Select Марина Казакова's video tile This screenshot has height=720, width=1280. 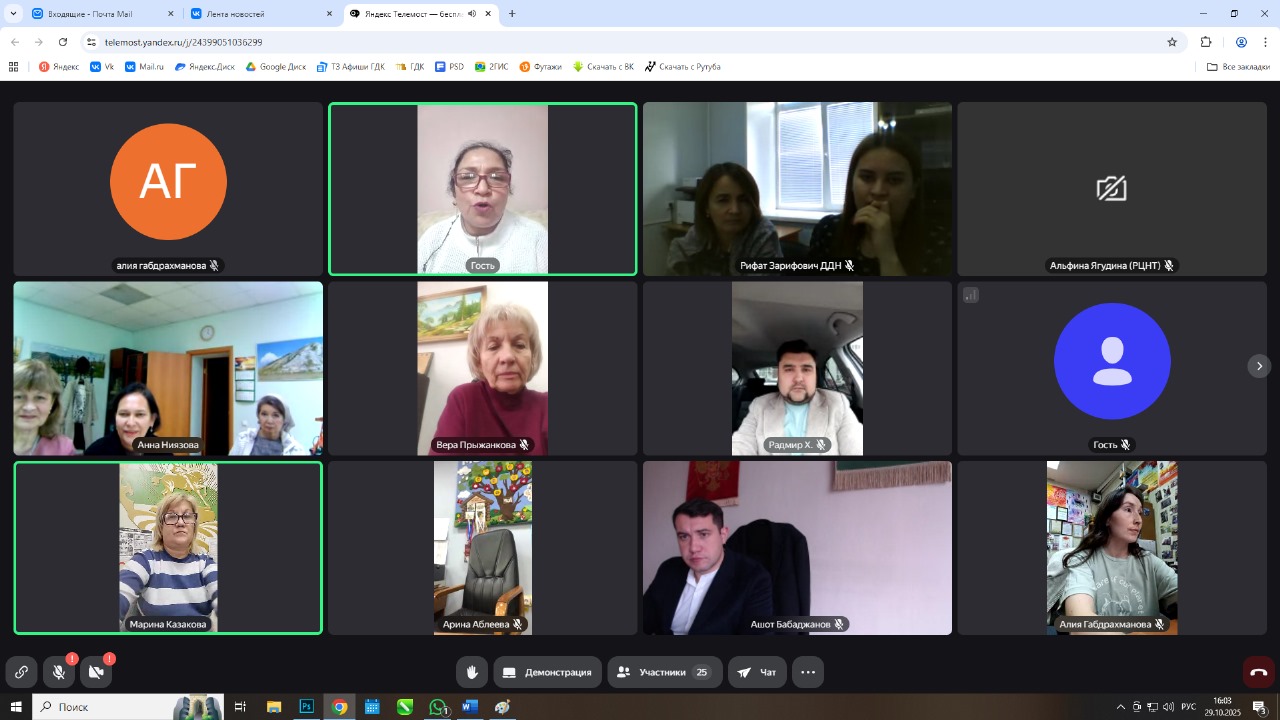tap(168, 547)
